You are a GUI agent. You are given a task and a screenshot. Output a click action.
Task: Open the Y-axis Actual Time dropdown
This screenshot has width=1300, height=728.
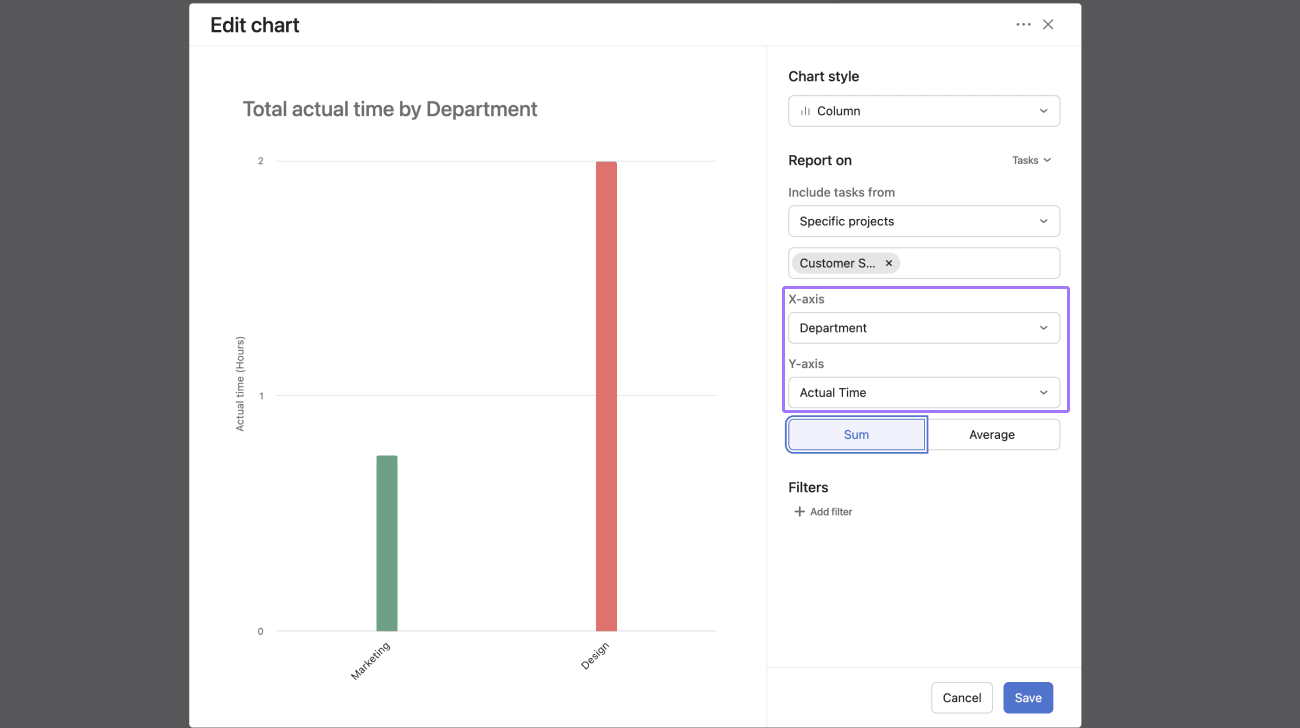tap(923, 393)
